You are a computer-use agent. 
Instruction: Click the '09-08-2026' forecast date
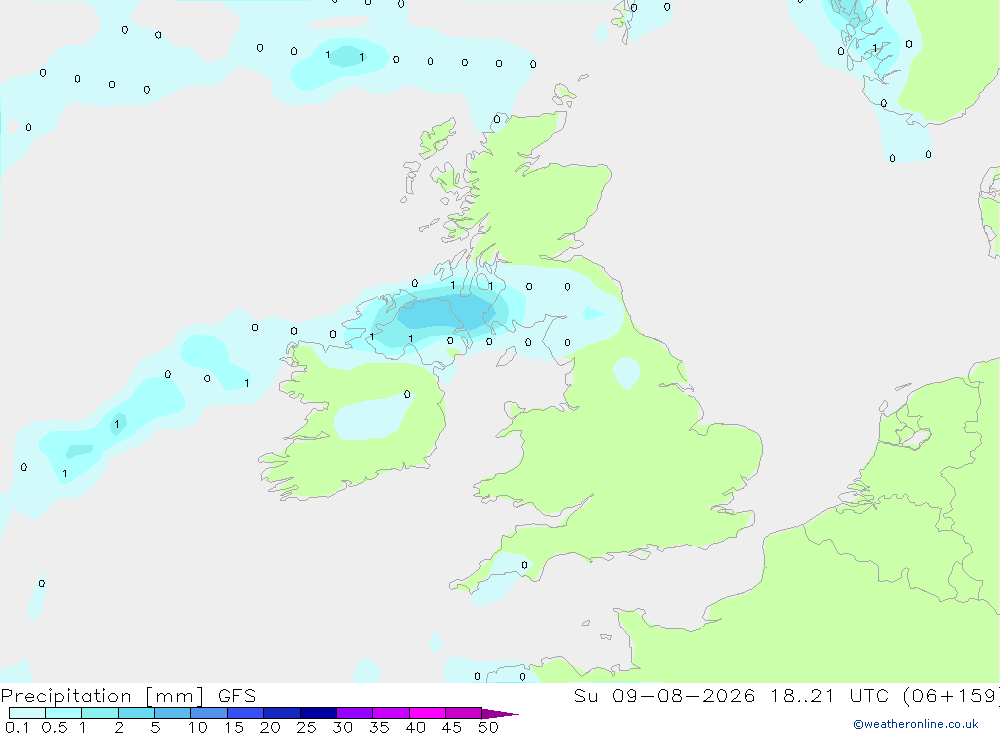[x=684, y=695]
